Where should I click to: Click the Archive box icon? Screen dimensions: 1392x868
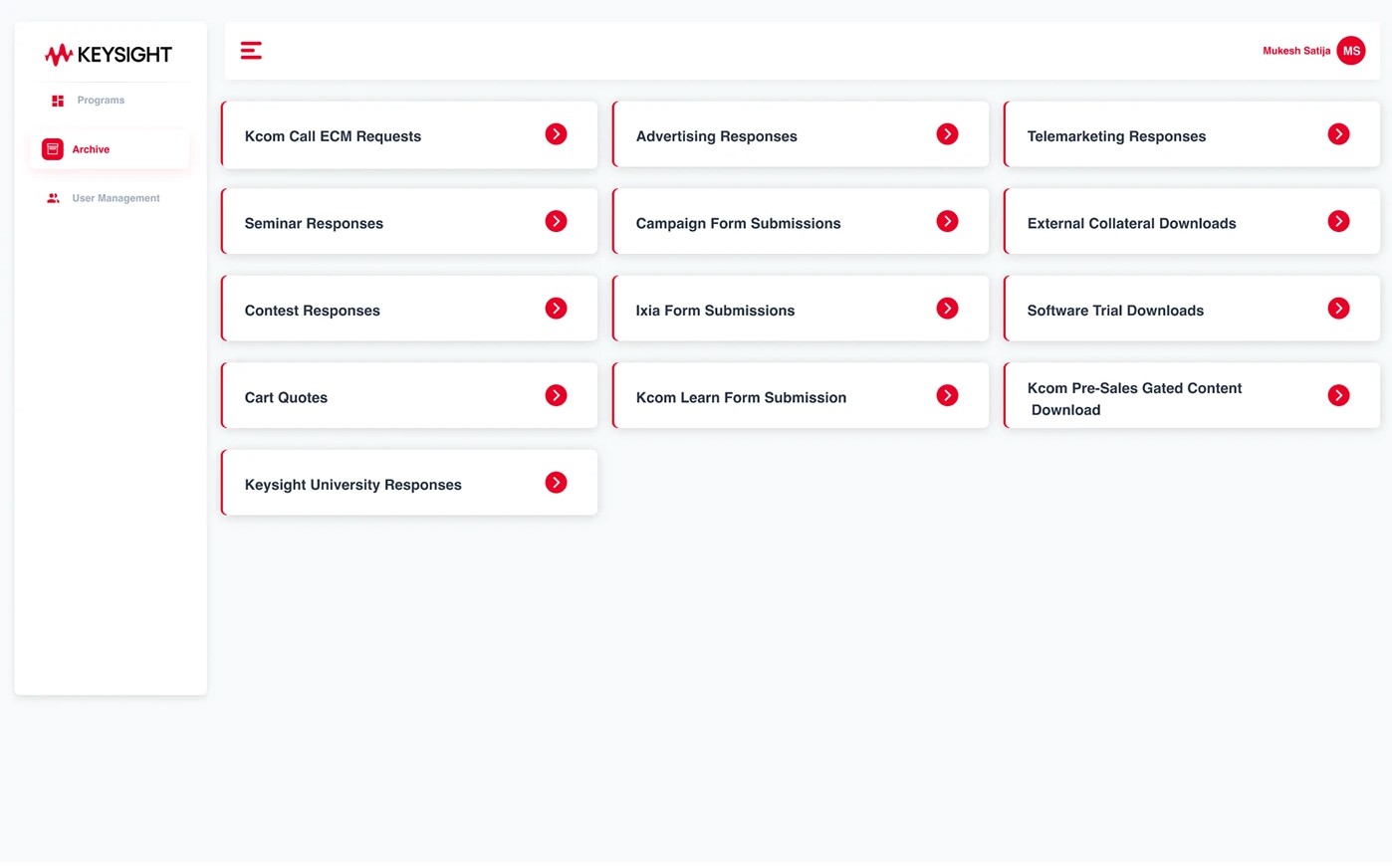click(x=53, y=149)
